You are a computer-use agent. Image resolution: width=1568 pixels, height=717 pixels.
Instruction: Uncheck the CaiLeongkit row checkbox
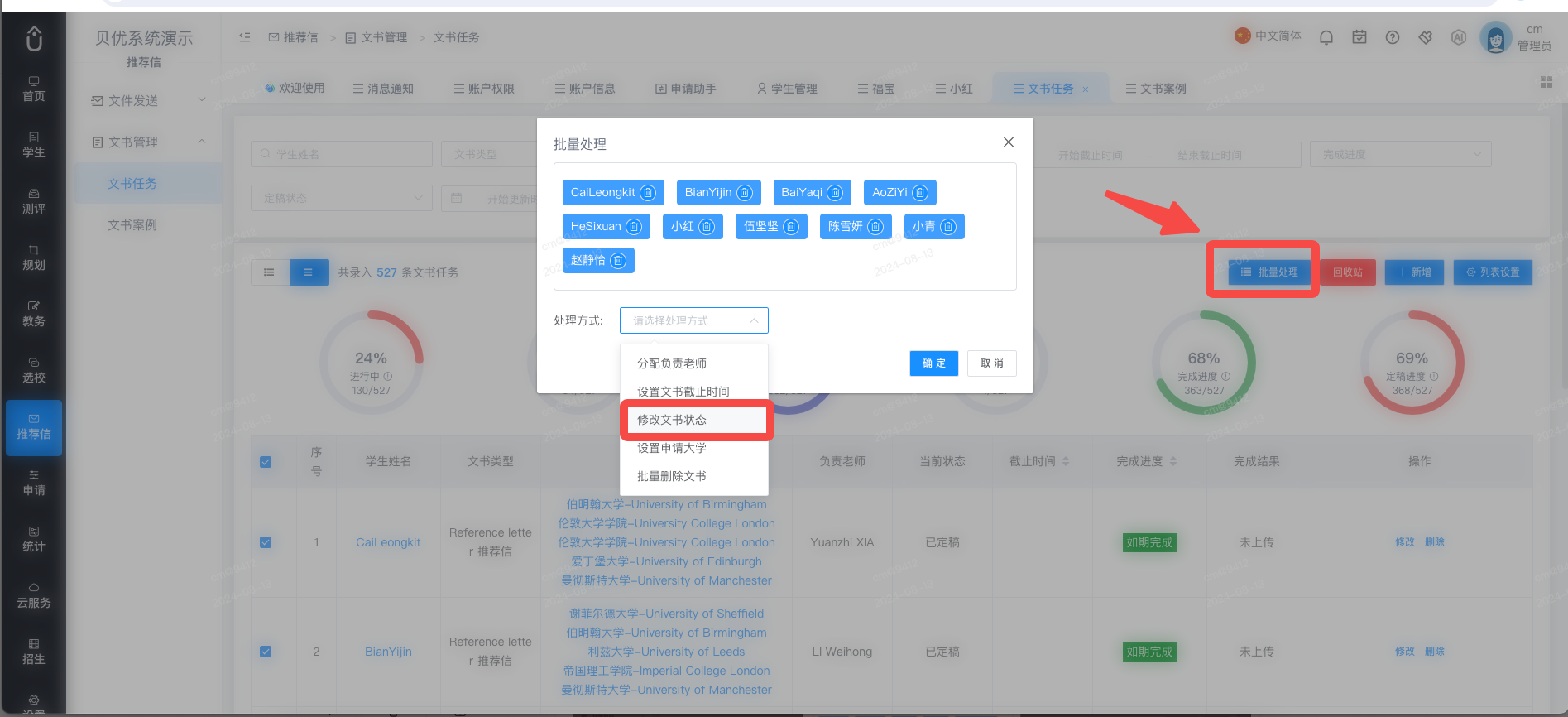tap(266, 542)
